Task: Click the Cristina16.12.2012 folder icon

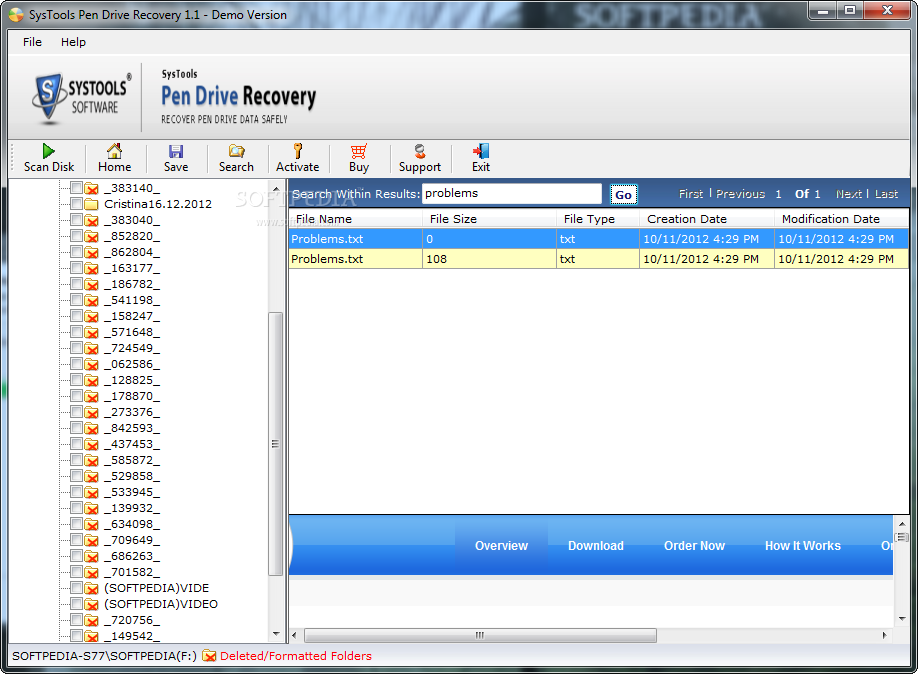Action: (91, 204)
